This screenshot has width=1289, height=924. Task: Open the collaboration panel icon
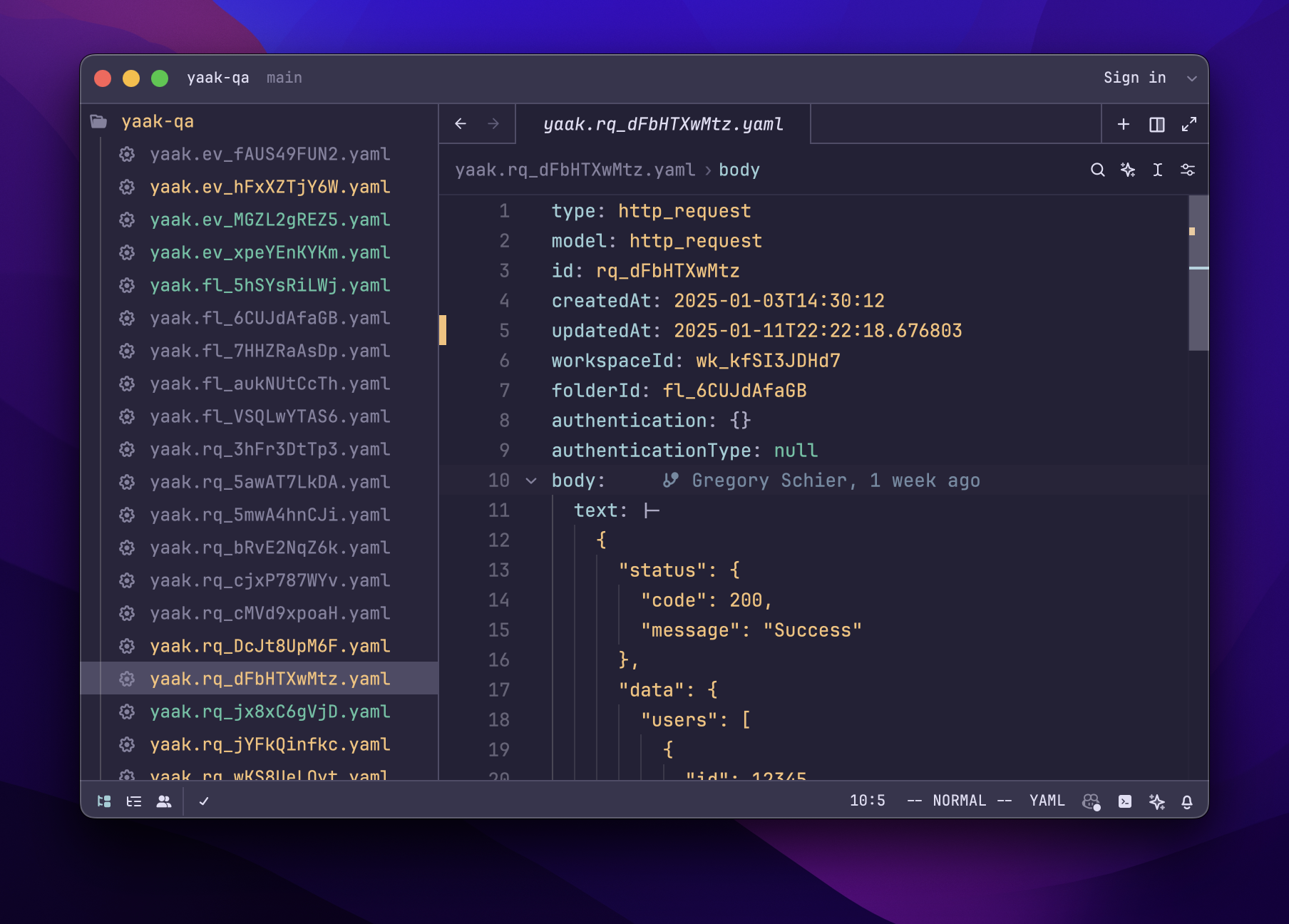click(x=164, y=801)
